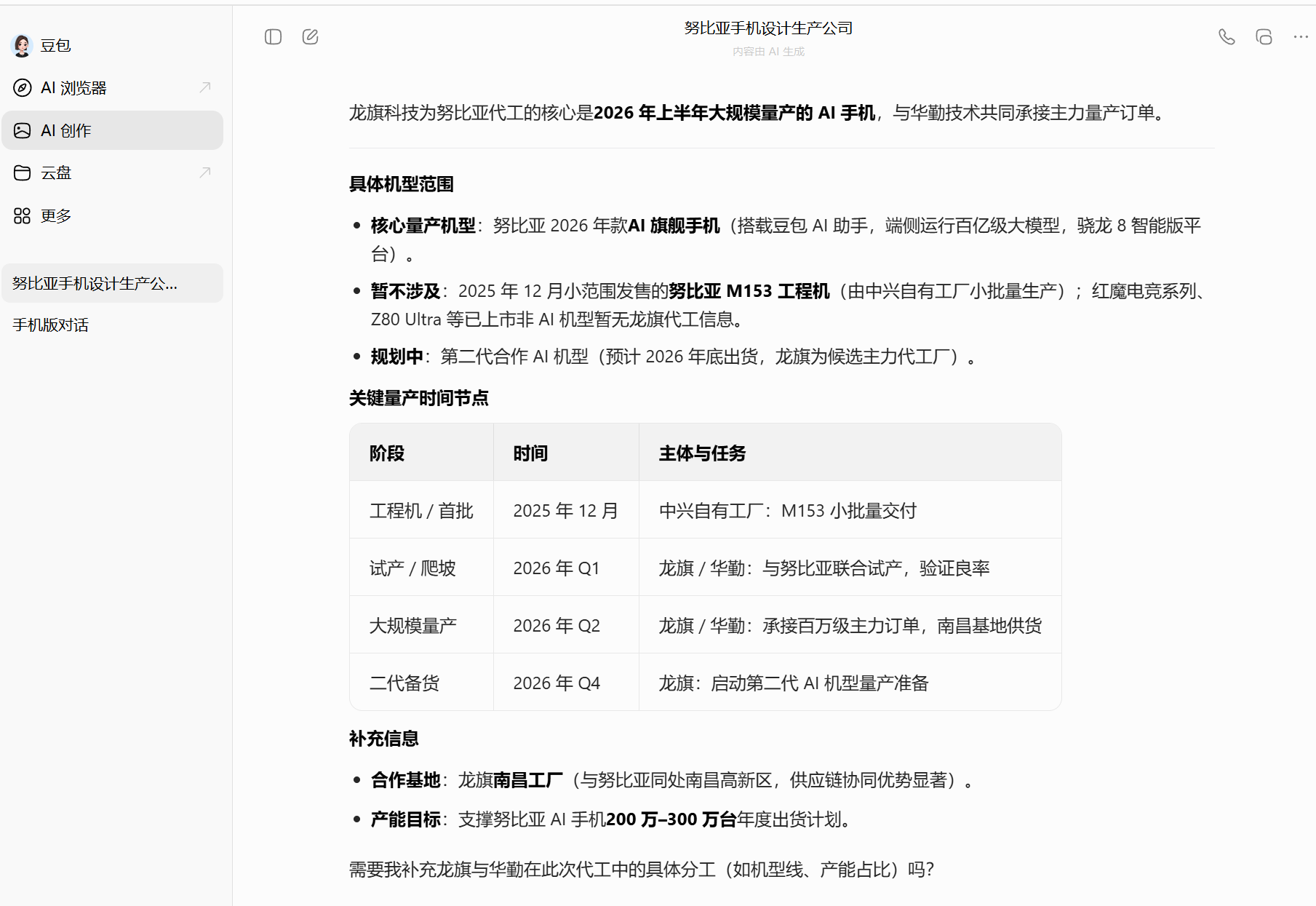Click the 启动第二代 AI 机型量产准备 cell
Image resolution: width=1316 pixels, height=906 pixels.
(850, 683)
